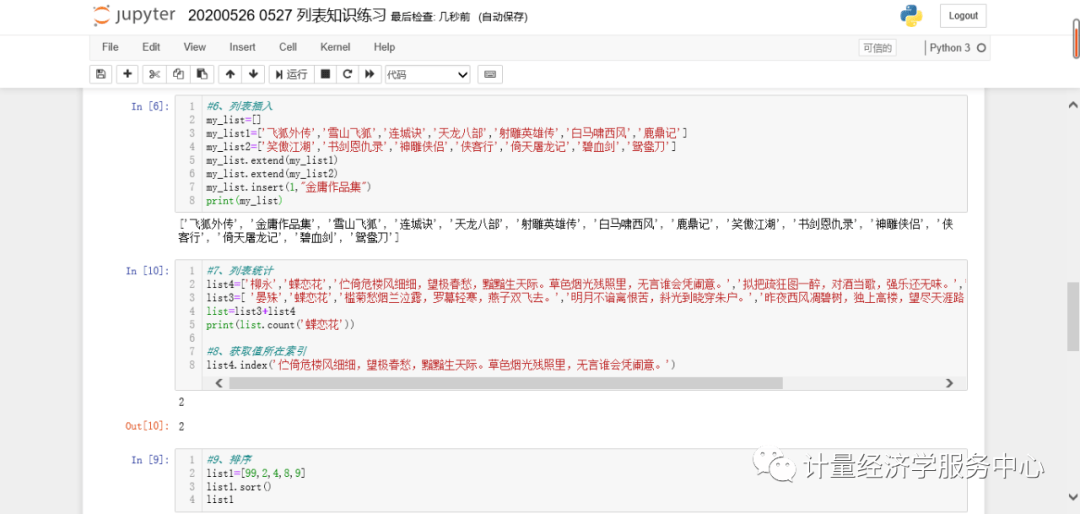Click horizontal scrollbar right arrow in cell 10
Screen dimensions: 1080x514
click(x=949, y=383)
